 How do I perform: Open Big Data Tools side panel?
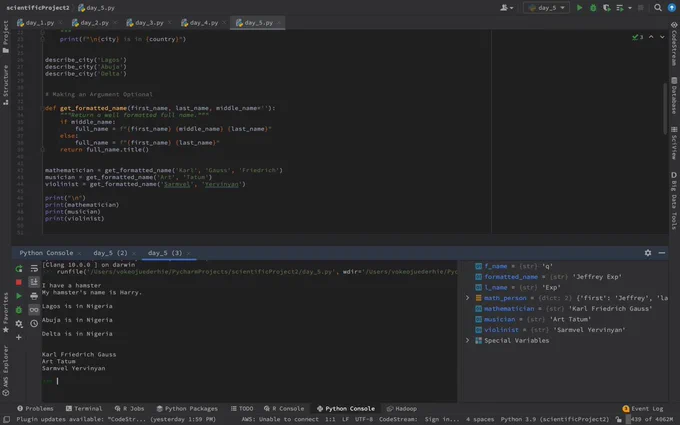click(x=674, y=200)
